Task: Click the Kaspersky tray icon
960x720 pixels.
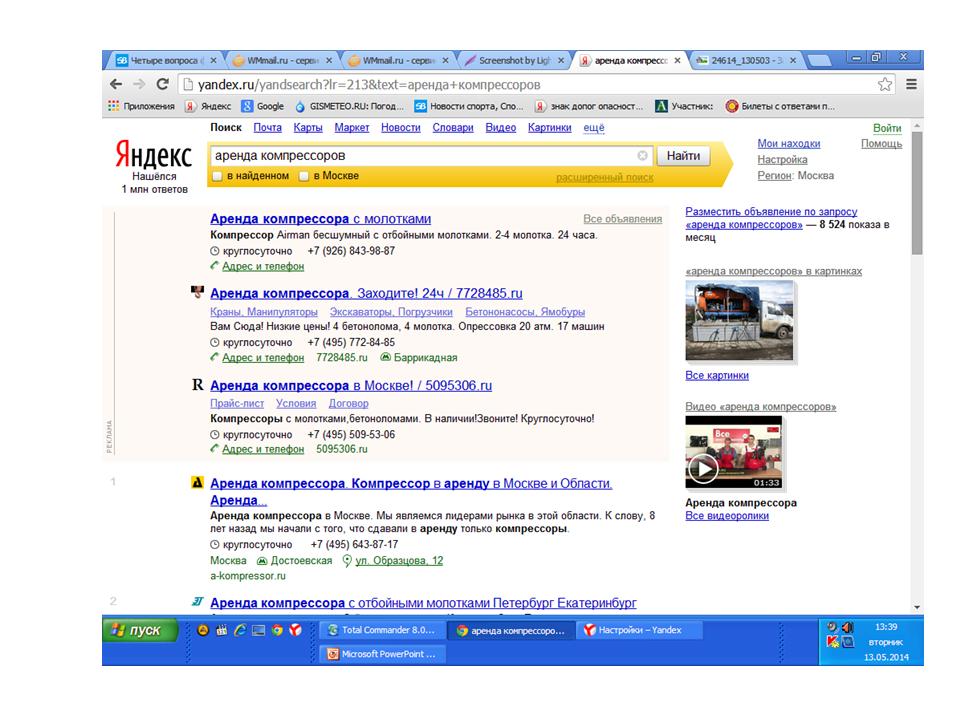Action: 832,642
